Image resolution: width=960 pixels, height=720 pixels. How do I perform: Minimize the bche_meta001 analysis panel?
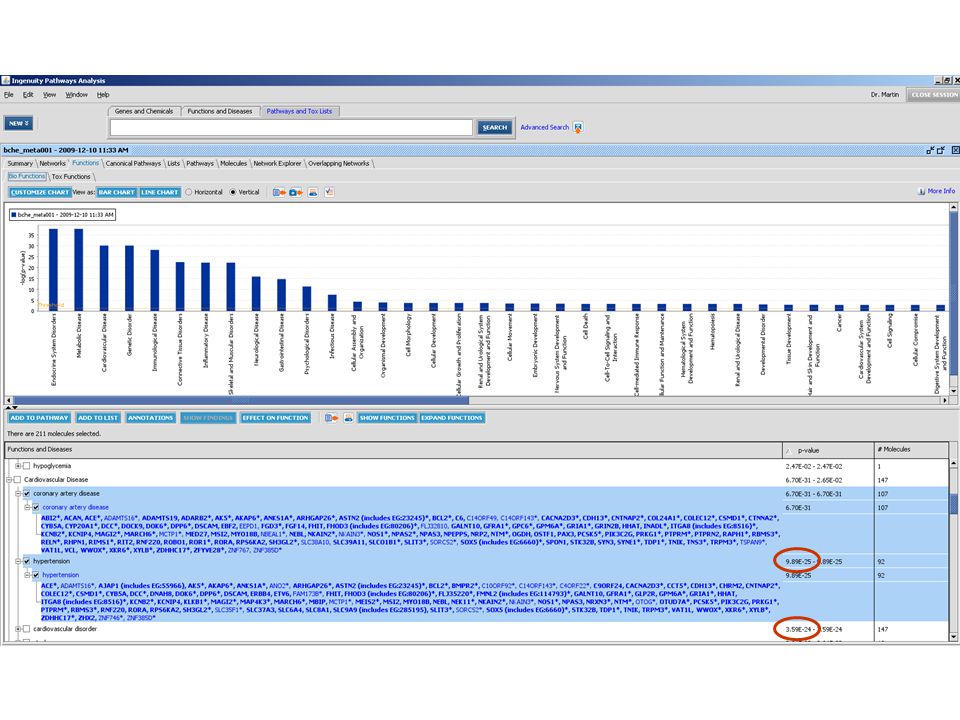930,150
